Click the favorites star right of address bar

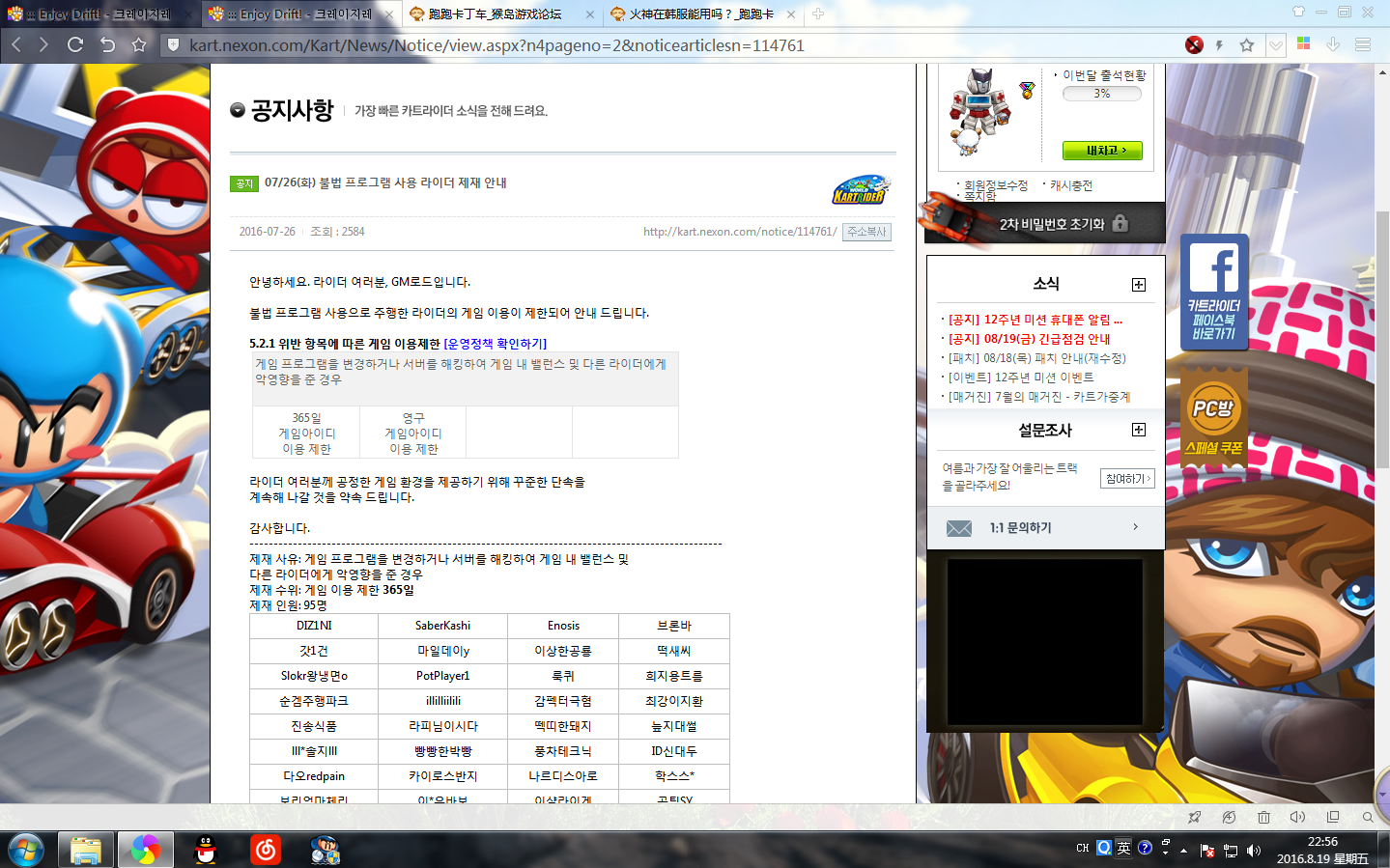(x=1247, y=45)
